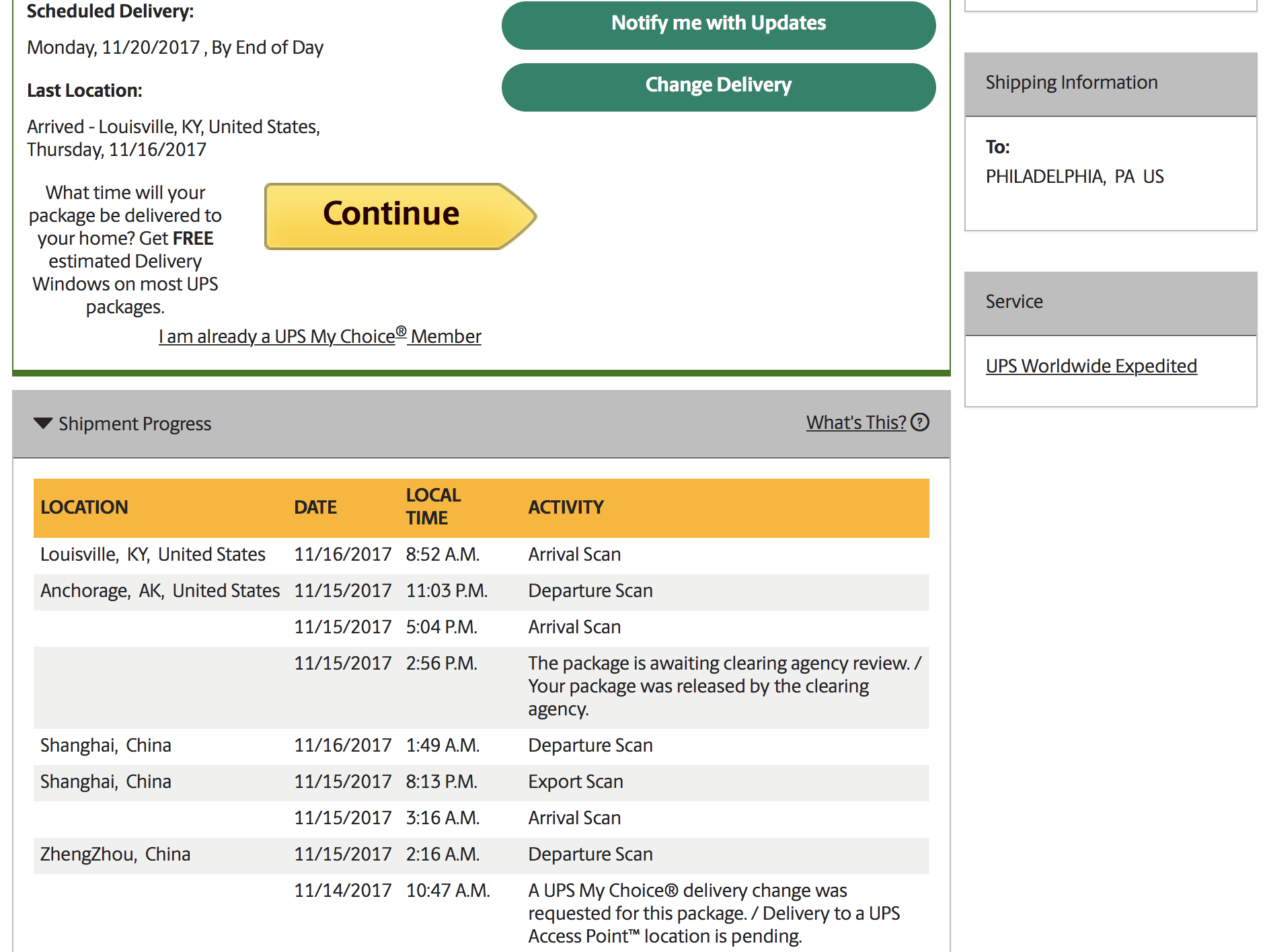Click the 5:04 P.M. time cell
Viewport: 1265px width, 952px height.
pos(441,627)
